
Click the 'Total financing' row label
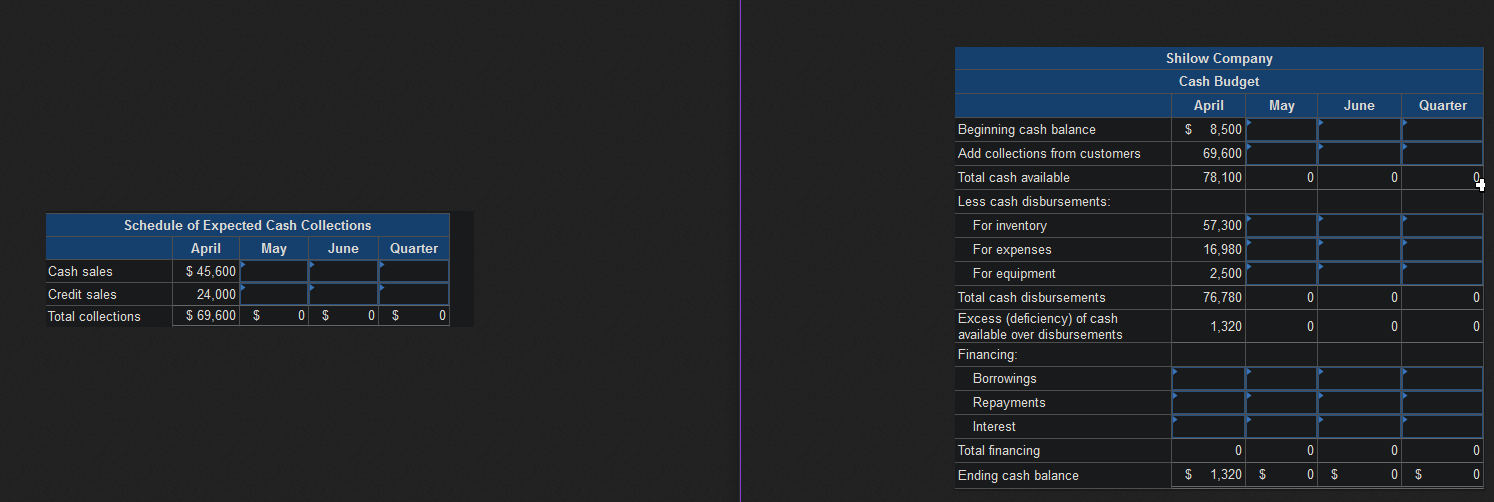(999, 450)
